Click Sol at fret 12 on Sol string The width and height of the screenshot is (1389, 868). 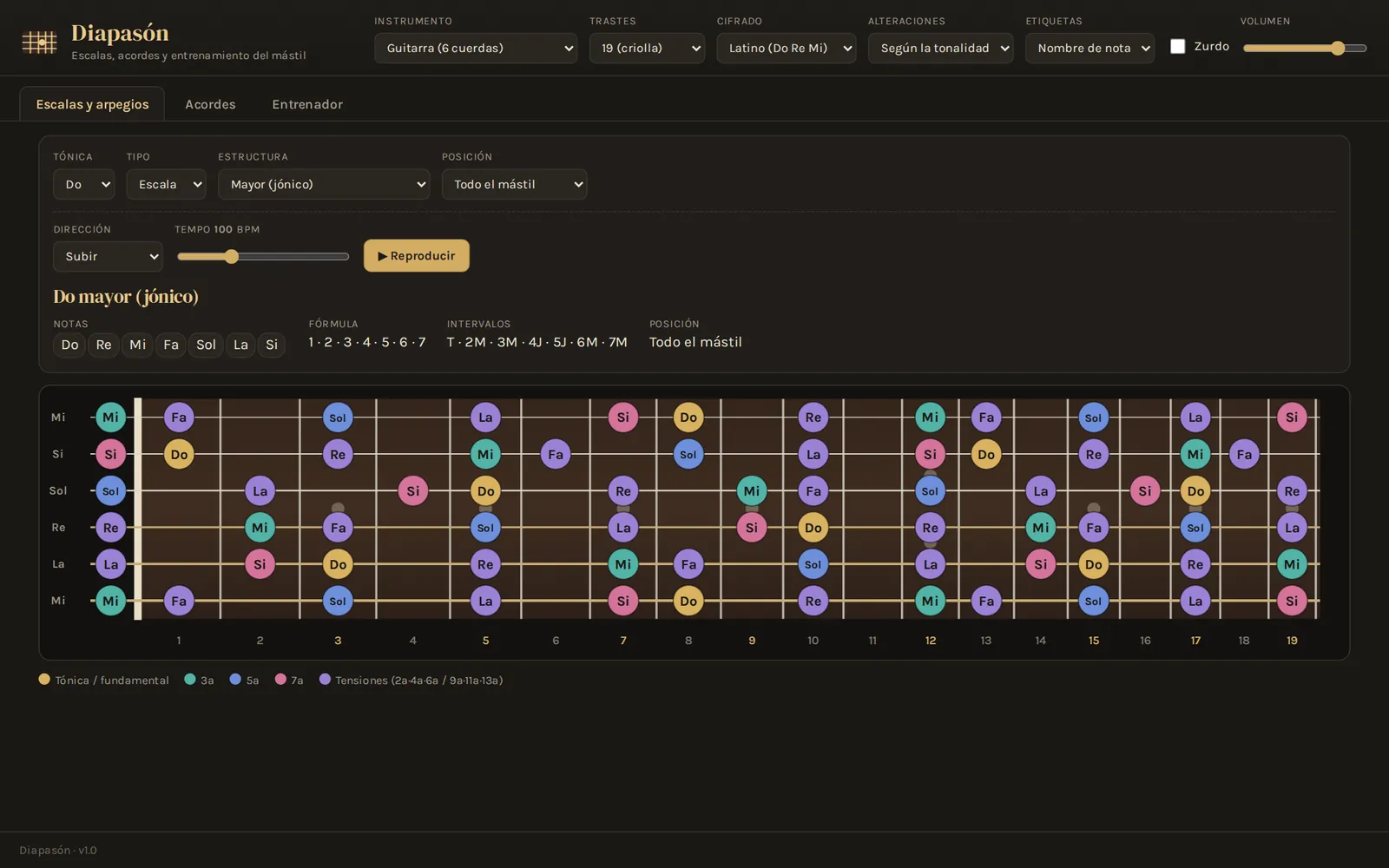pyautogui.click(x=930, y=490)
